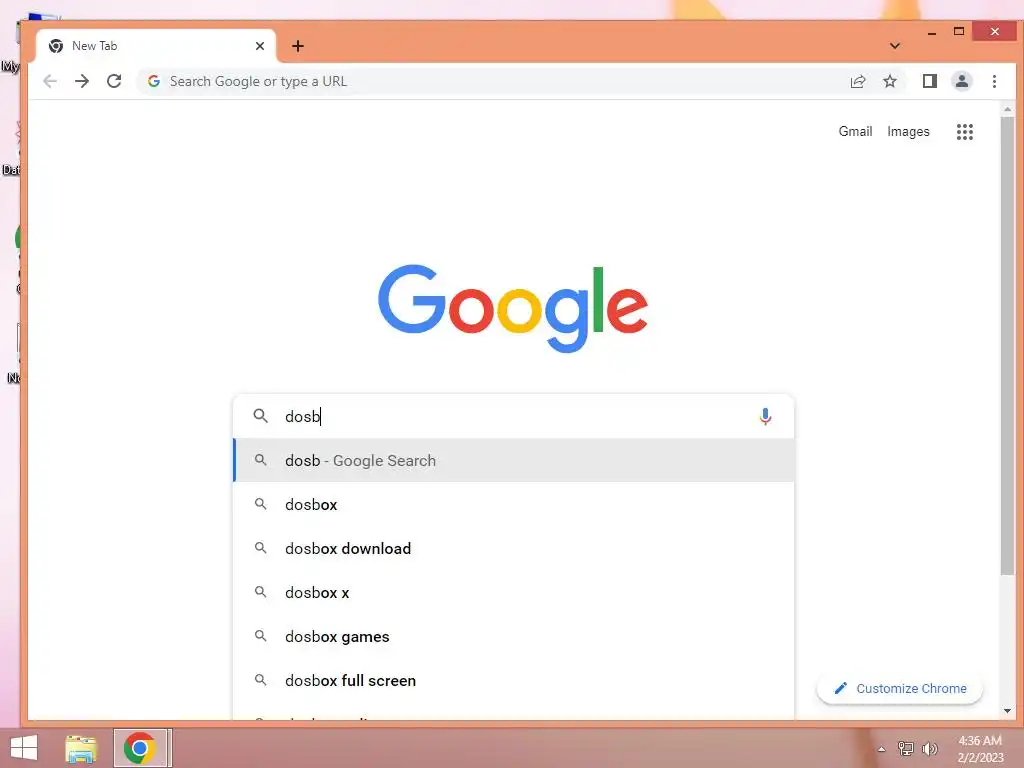Click the browser forward arrow
This screenshot has height=768, width=1024.
pyautogui.click(x=82, y=82)
